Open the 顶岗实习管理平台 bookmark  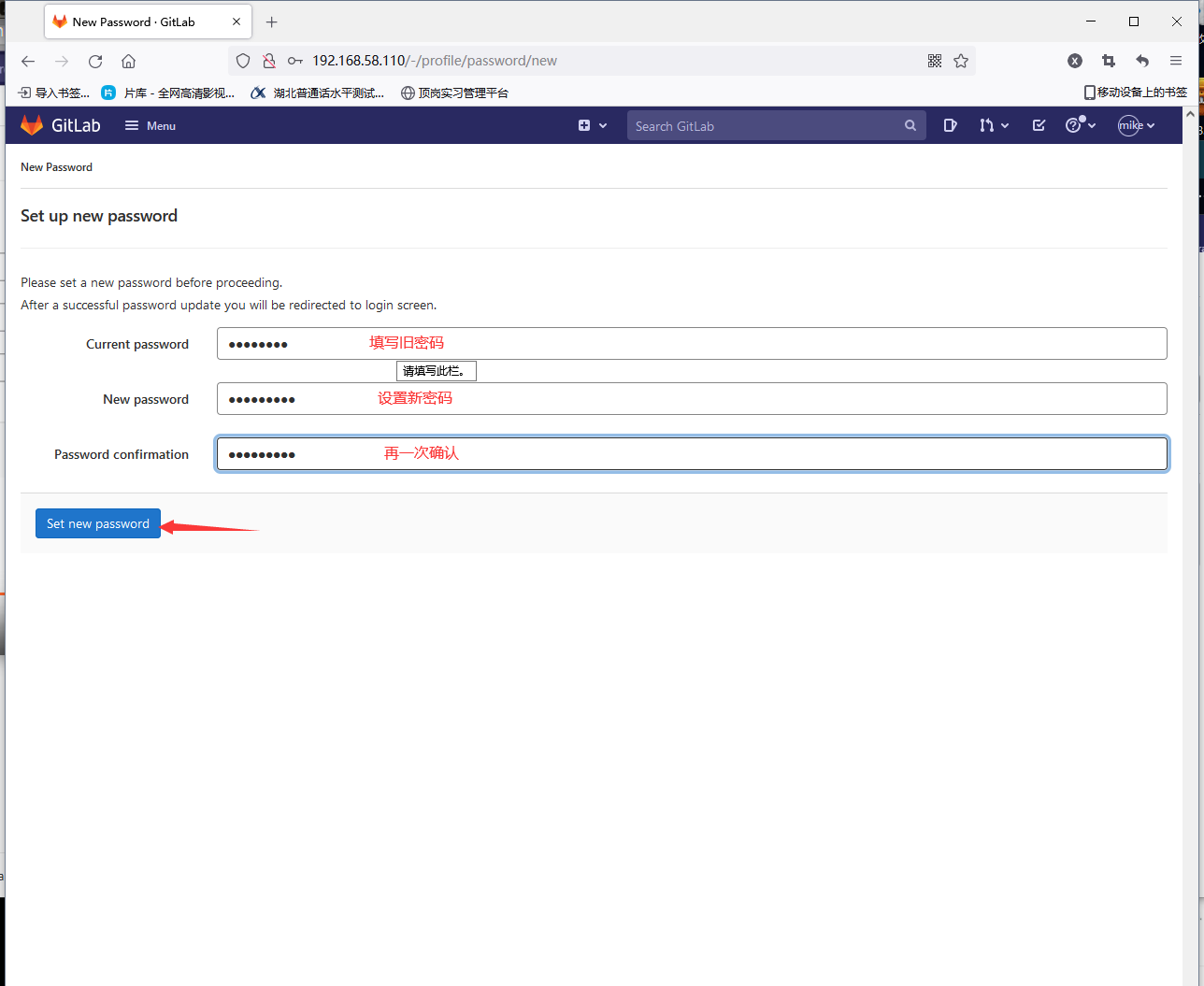[454, 93]
